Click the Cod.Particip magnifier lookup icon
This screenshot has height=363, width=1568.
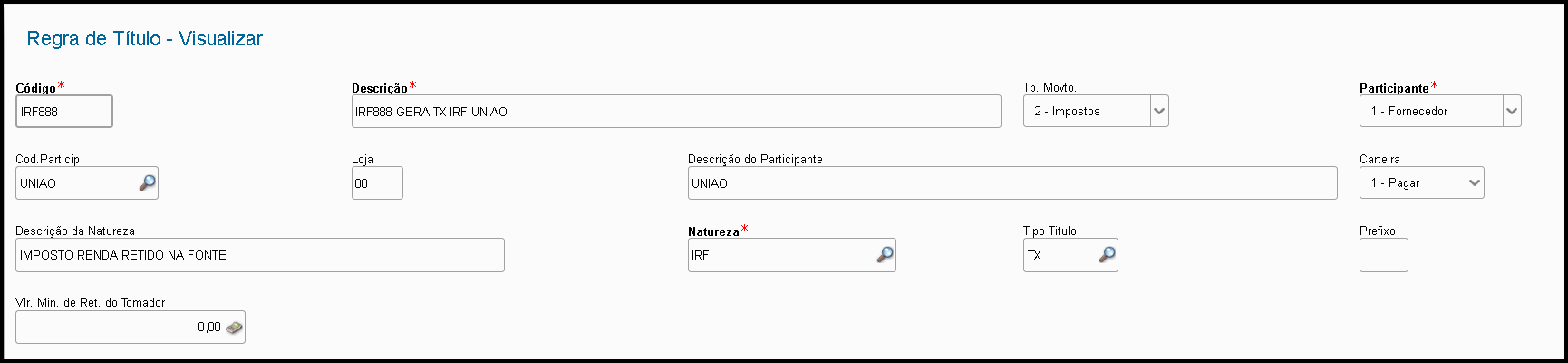tap(147, 183)
